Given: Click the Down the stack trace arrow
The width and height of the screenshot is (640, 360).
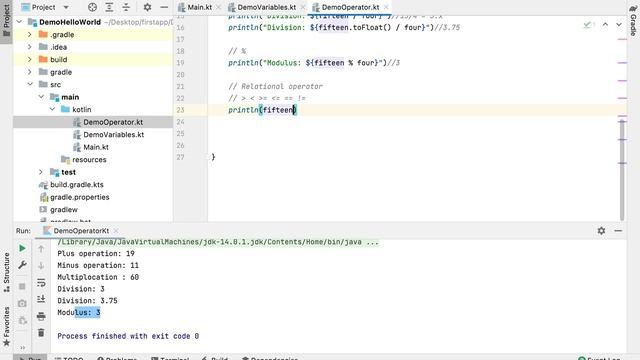Looking at the screenshot, I should [41, 265].
